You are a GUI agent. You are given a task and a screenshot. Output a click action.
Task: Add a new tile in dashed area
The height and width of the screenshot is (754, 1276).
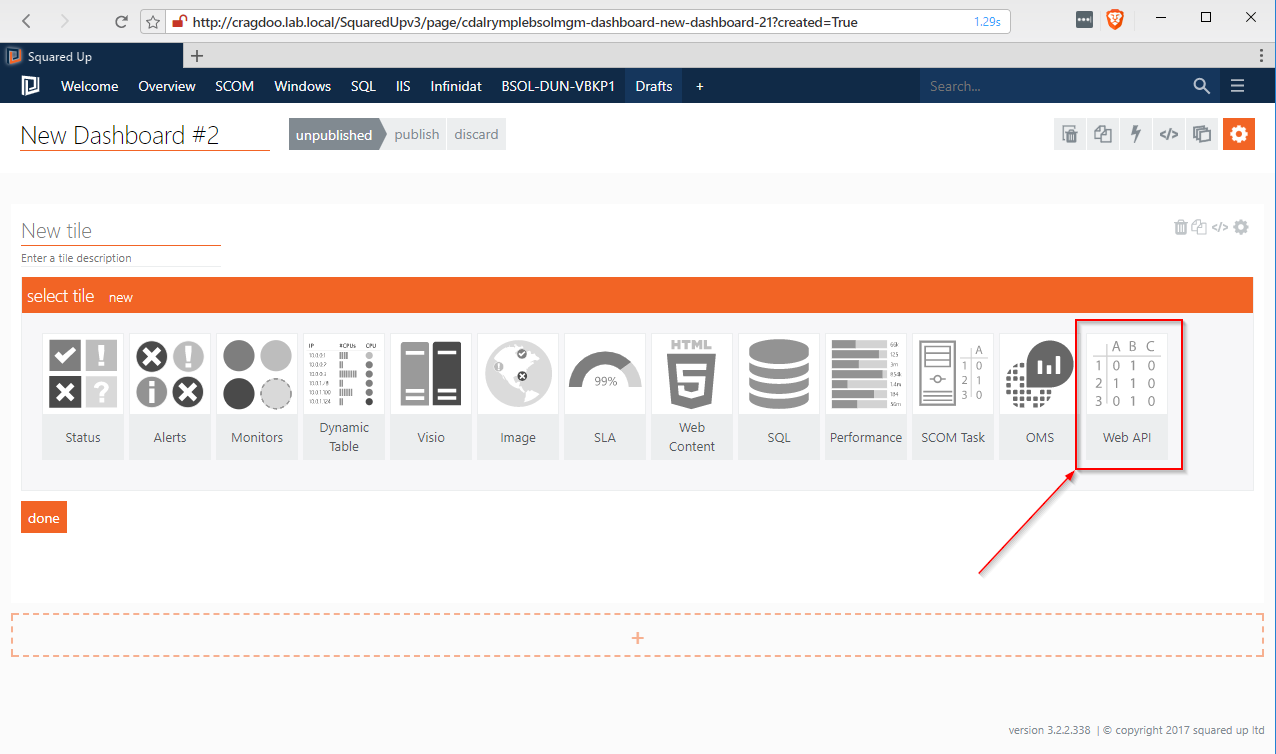click(638, 636)
